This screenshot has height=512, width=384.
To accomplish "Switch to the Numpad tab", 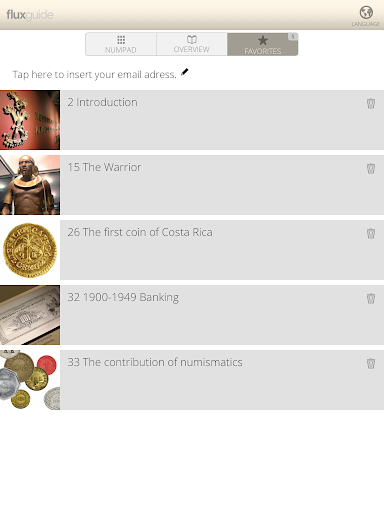I will [x=121, y=44].
